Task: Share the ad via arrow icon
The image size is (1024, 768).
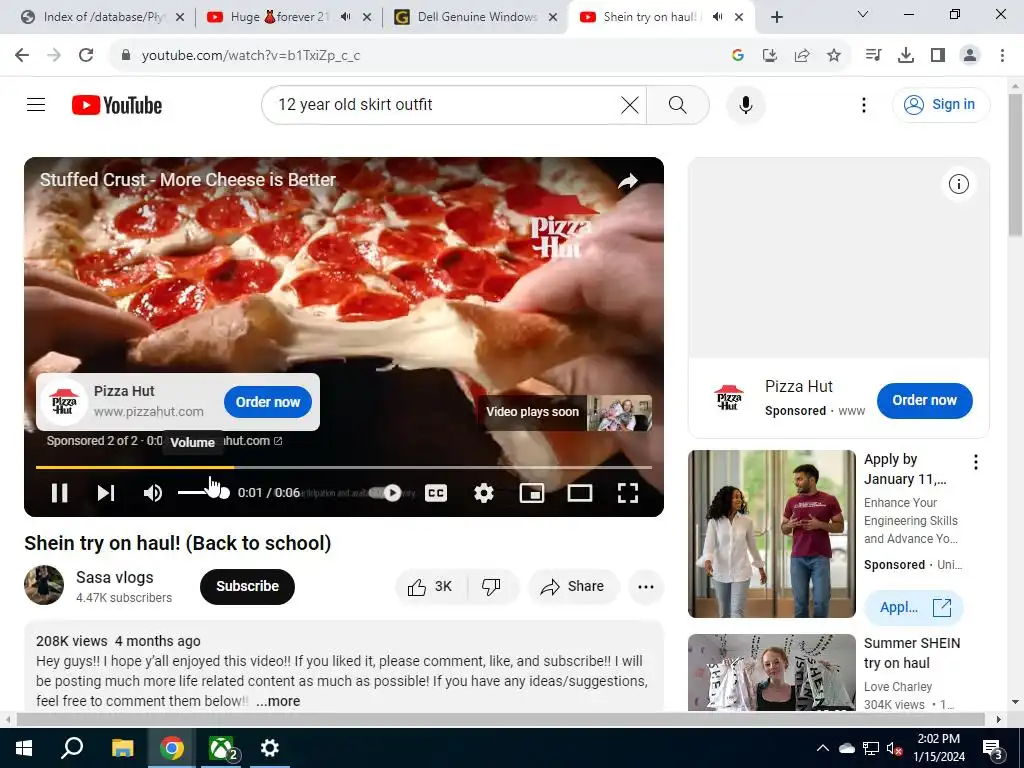Action: point(628,181)
